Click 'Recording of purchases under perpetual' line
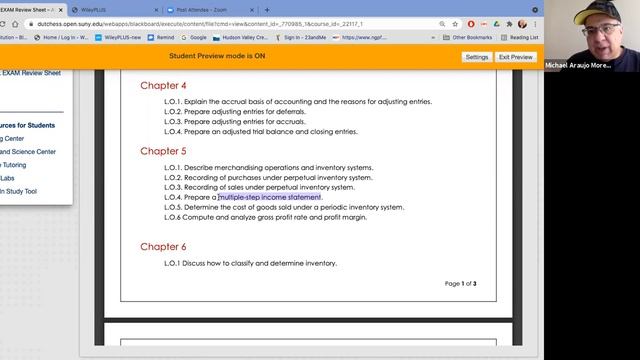 click(x=268, y=178)
